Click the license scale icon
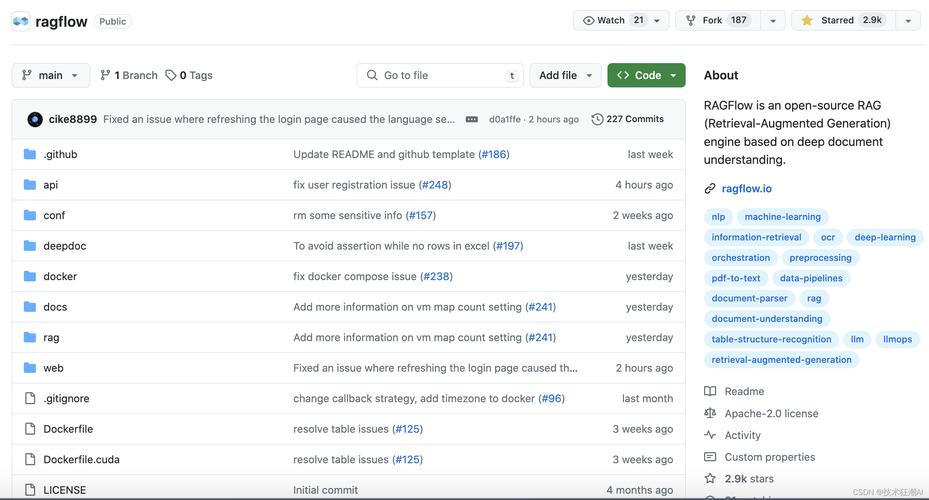 710,413
